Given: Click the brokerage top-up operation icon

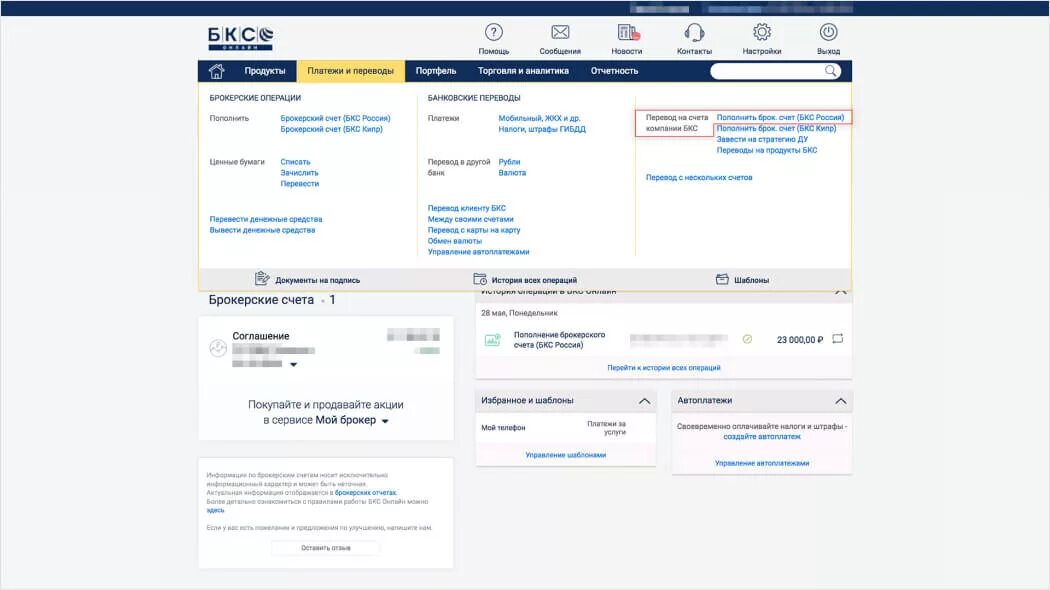Looking at the screenshot, I should click(492, 340).
